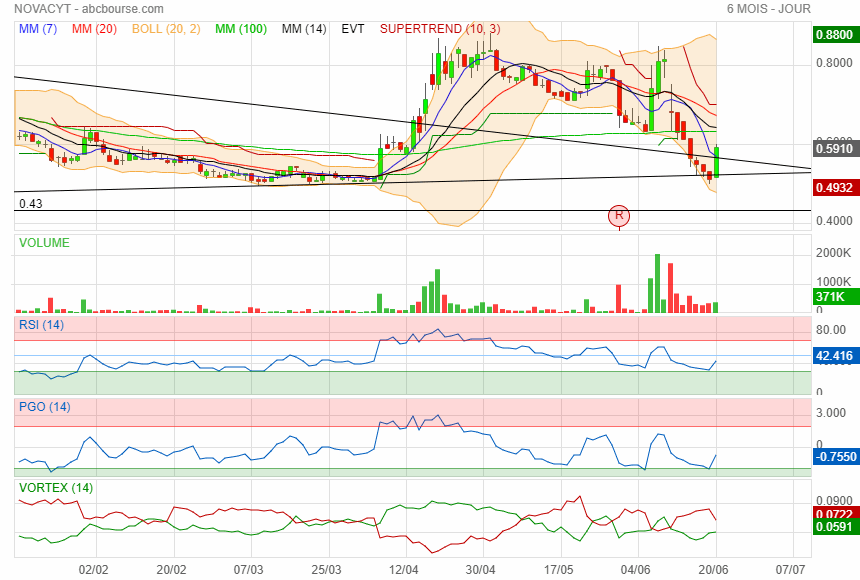Click the green 0.0591 Vortex value badge
860x580 pixels.
[x=834, y=527]
